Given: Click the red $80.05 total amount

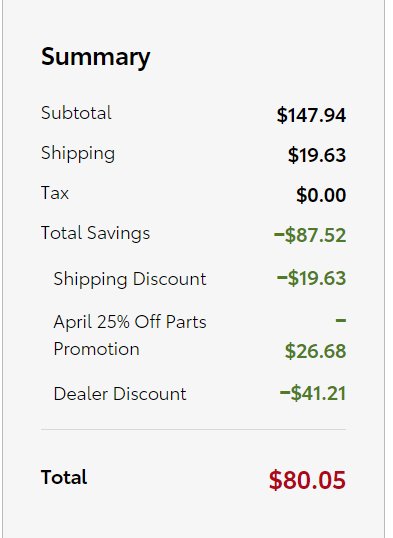Looking at the screenshot, I should [307, 480].
